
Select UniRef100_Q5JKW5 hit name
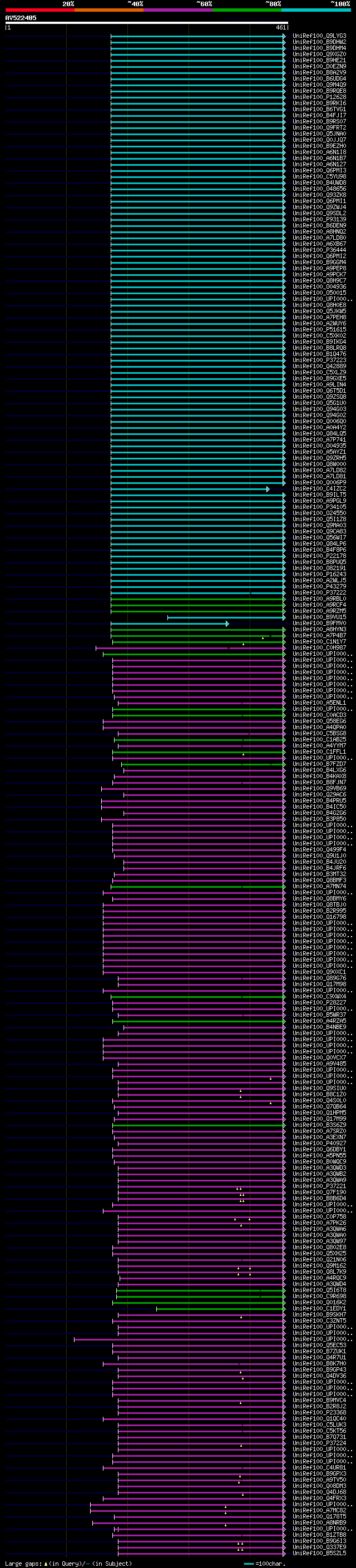coord(319,311)
